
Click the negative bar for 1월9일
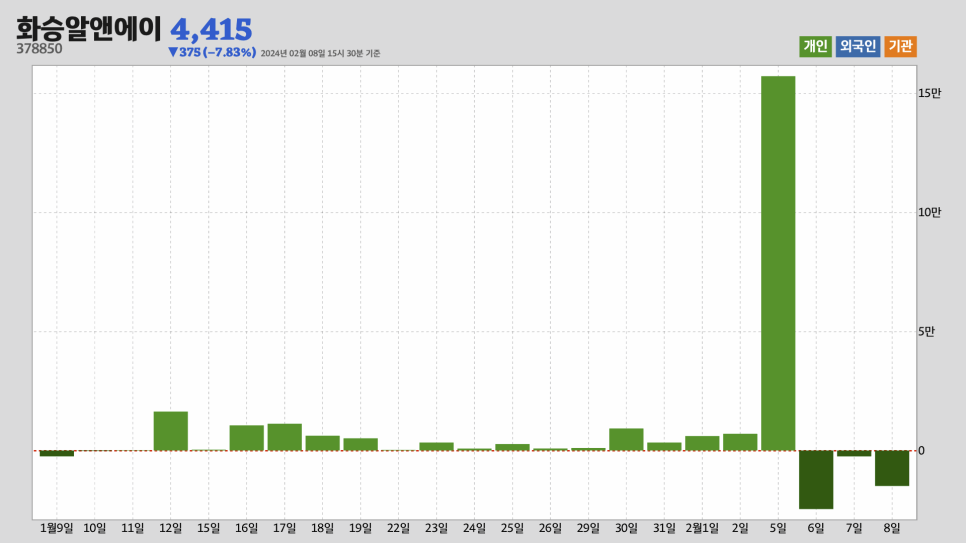(x=57, y=454)
